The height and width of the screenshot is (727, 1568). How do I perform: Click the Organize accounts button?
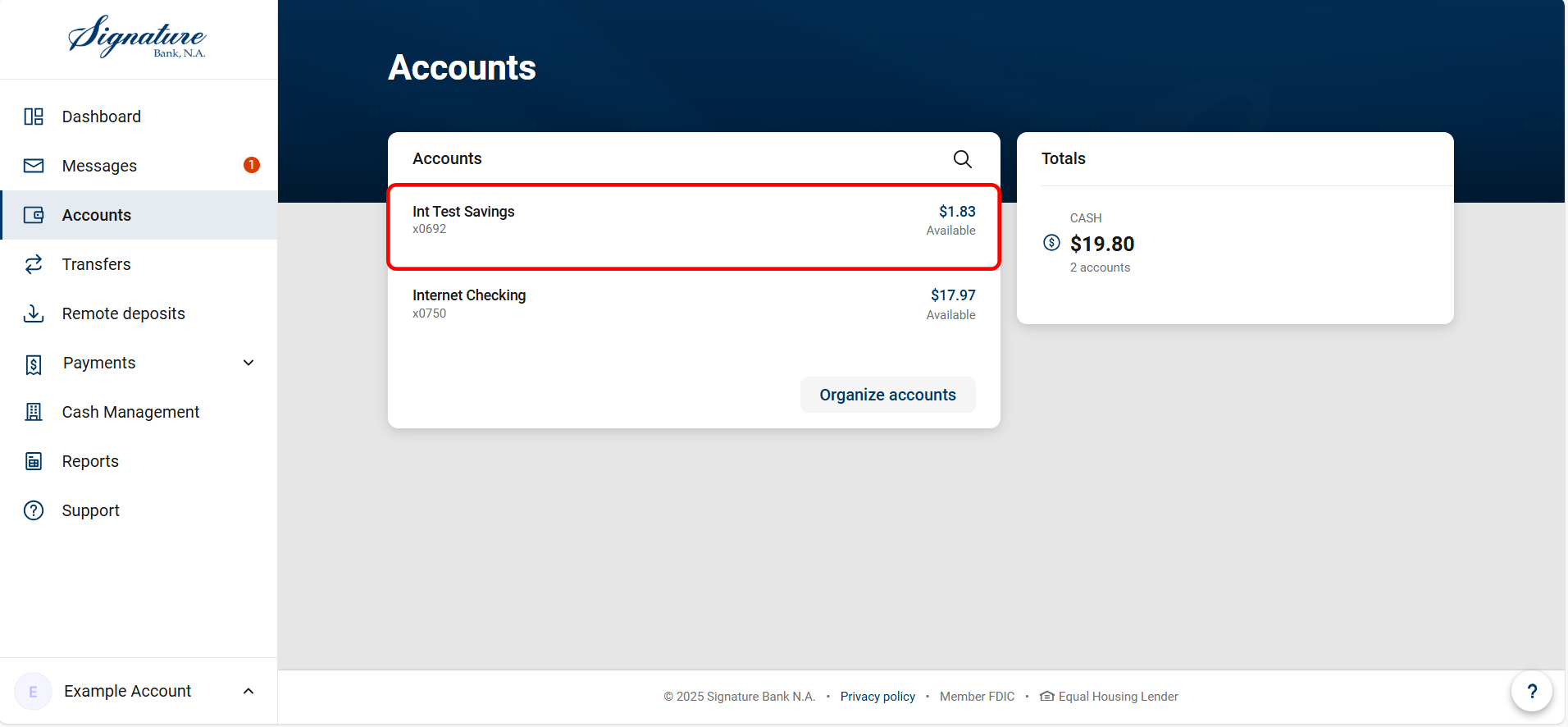pyautogui.click(x=887, y=395)
